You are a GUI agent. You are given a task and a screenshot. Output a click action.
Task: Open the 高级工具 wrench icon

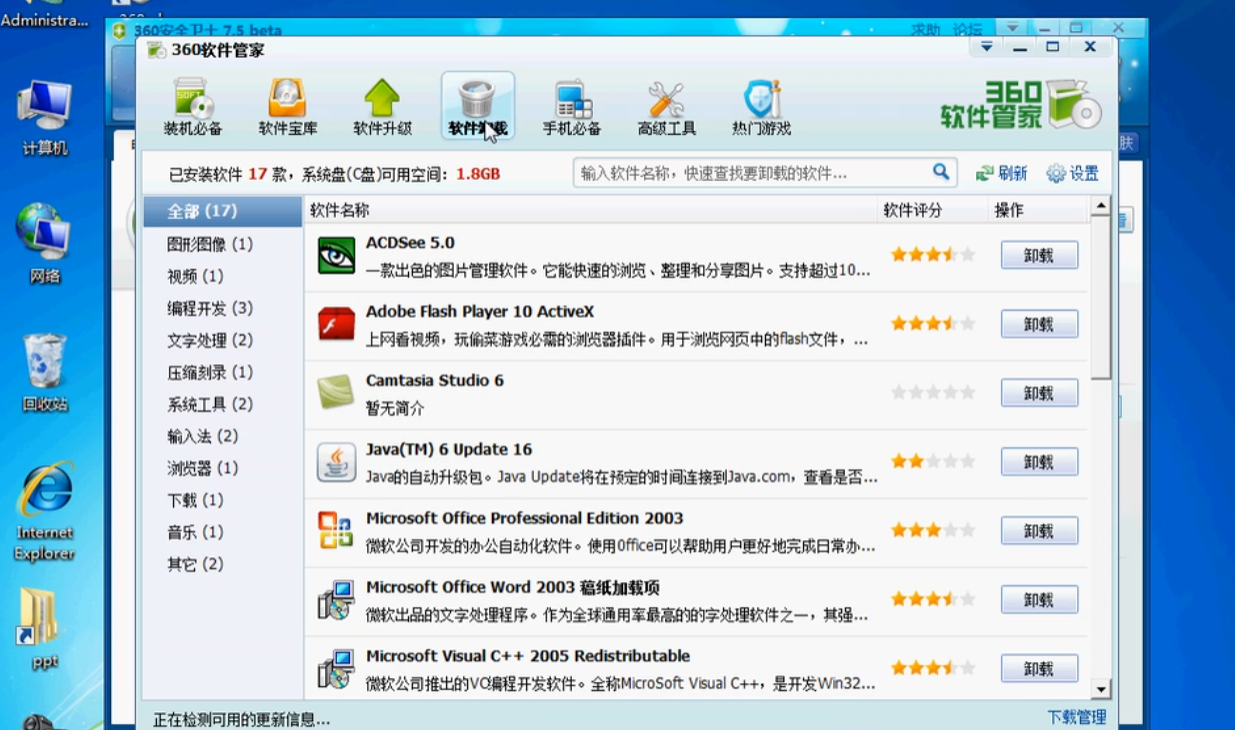coord(667,106)
